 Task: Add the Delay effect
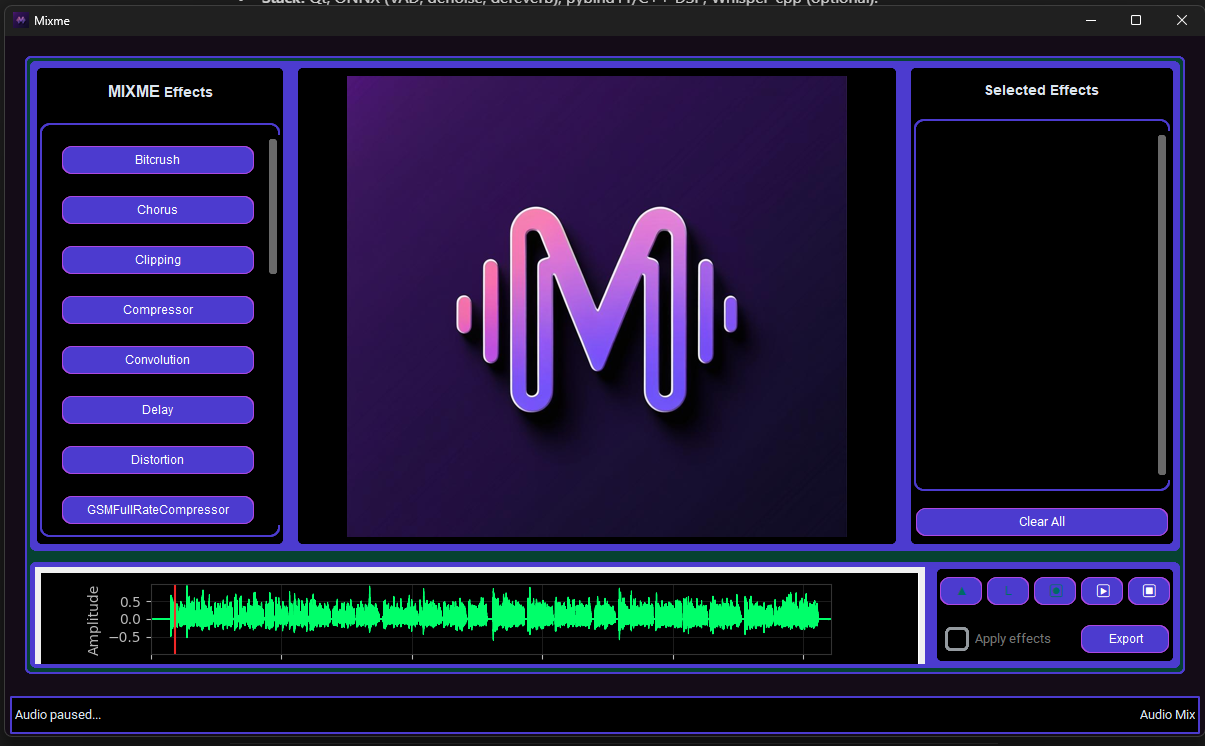point(158,410)
